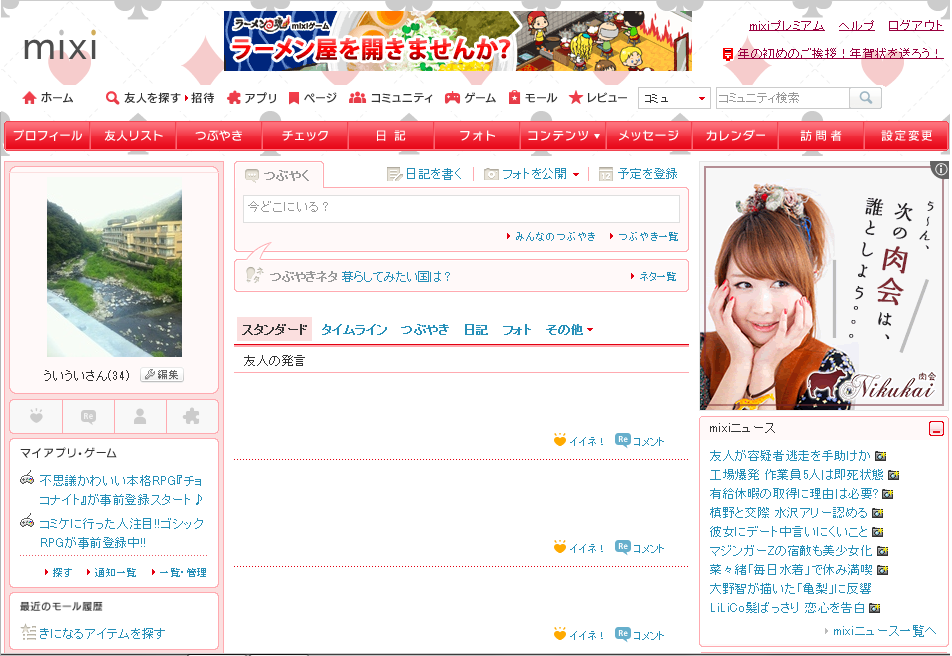Click the river profile photo
The height and width of the screenshot is (656, 952).
pyautogui.click(x=115, y=267)
